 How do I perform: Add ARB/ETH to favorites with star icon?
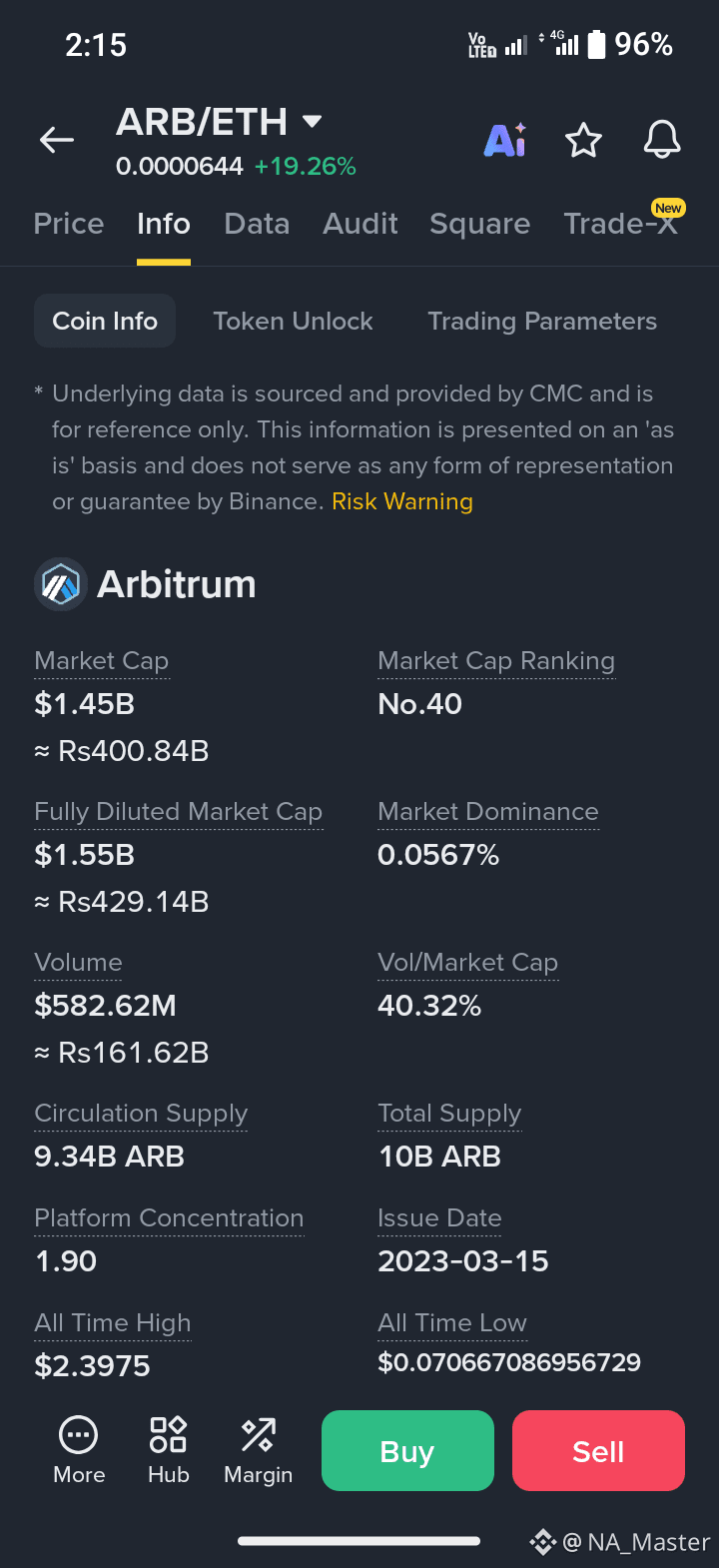pyautogui.click(x=583, y=141)
